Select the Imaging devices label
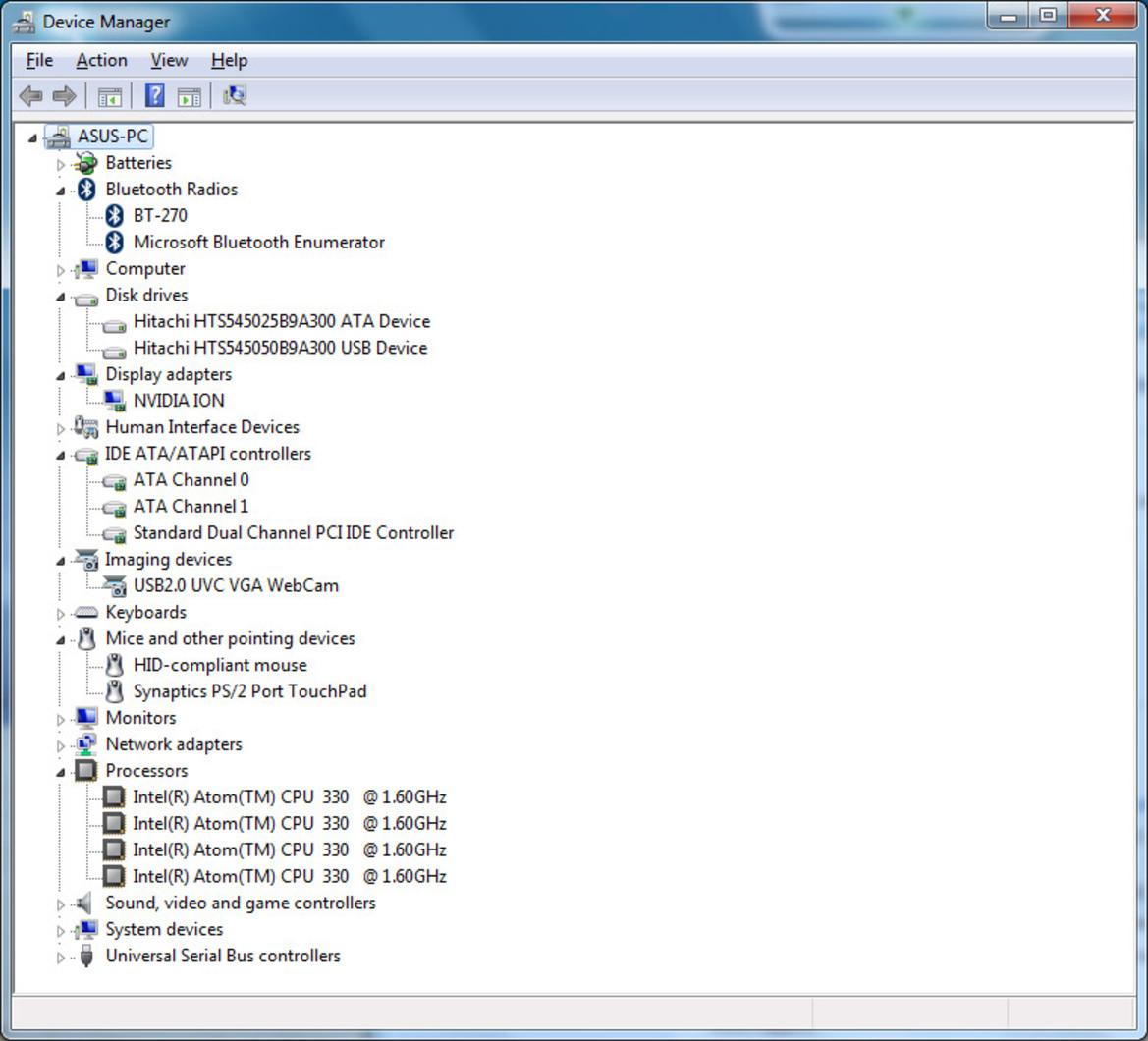This screenshot has width=1148, height=1041. [x=168, y=560]
